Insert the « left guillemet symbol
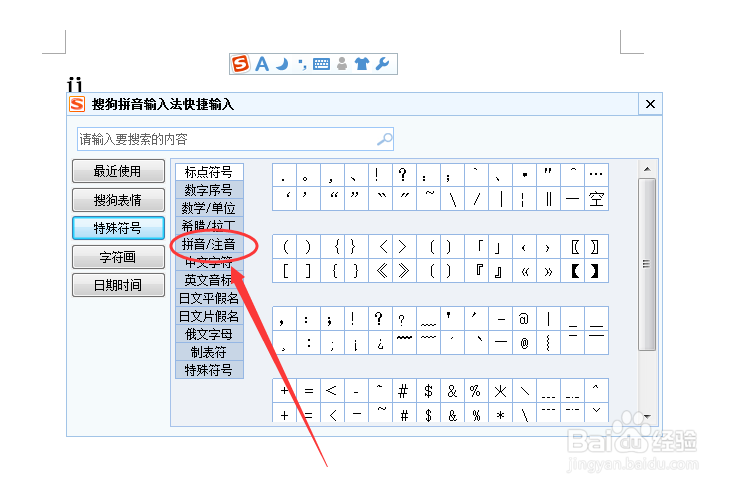This screenshot has width=740, height=490. tap(524, 271)
